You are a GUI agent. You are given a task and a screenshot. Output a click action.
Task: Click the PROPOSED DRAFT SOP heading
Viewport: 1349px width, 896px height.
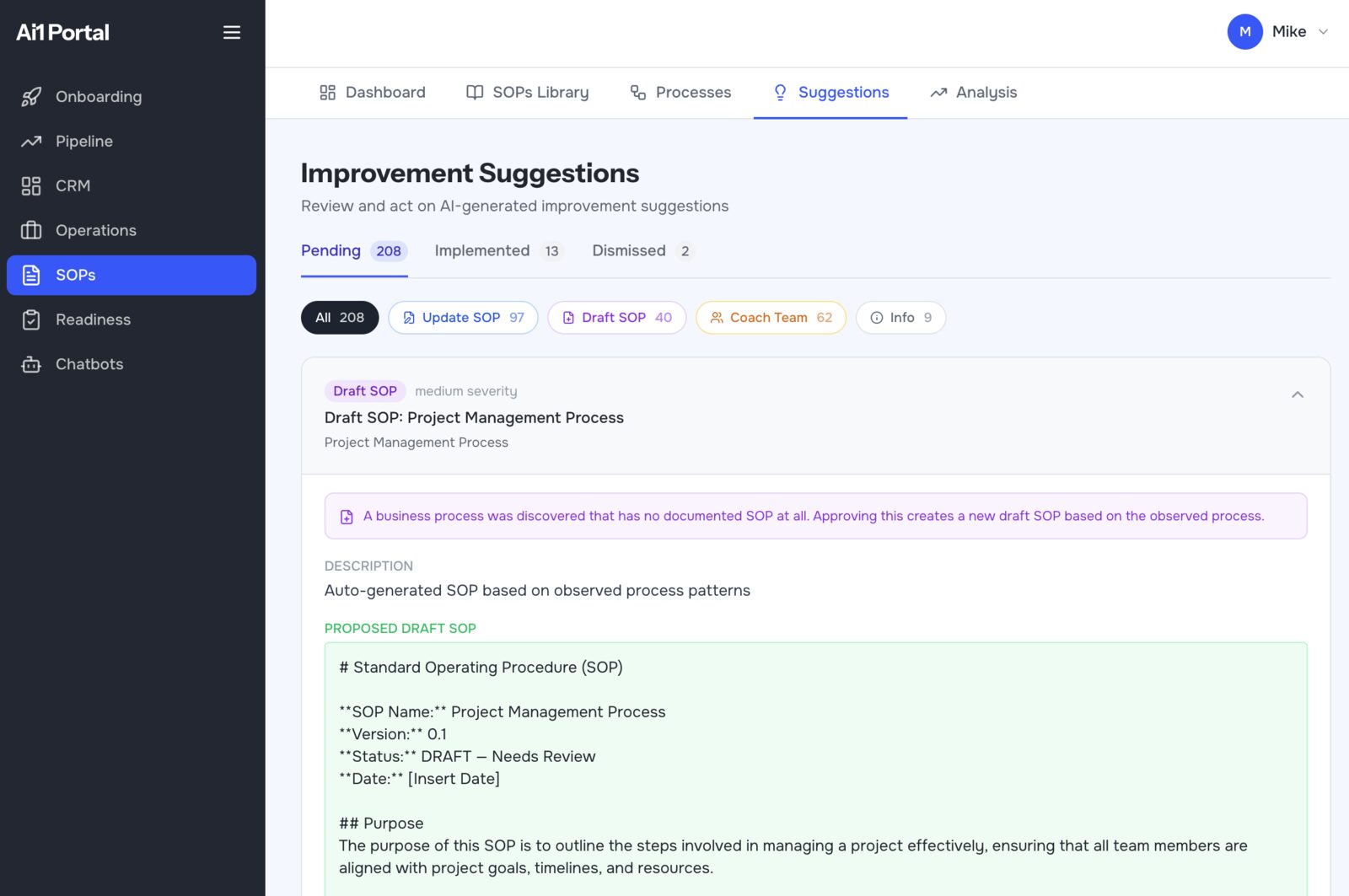coord(400,629)
